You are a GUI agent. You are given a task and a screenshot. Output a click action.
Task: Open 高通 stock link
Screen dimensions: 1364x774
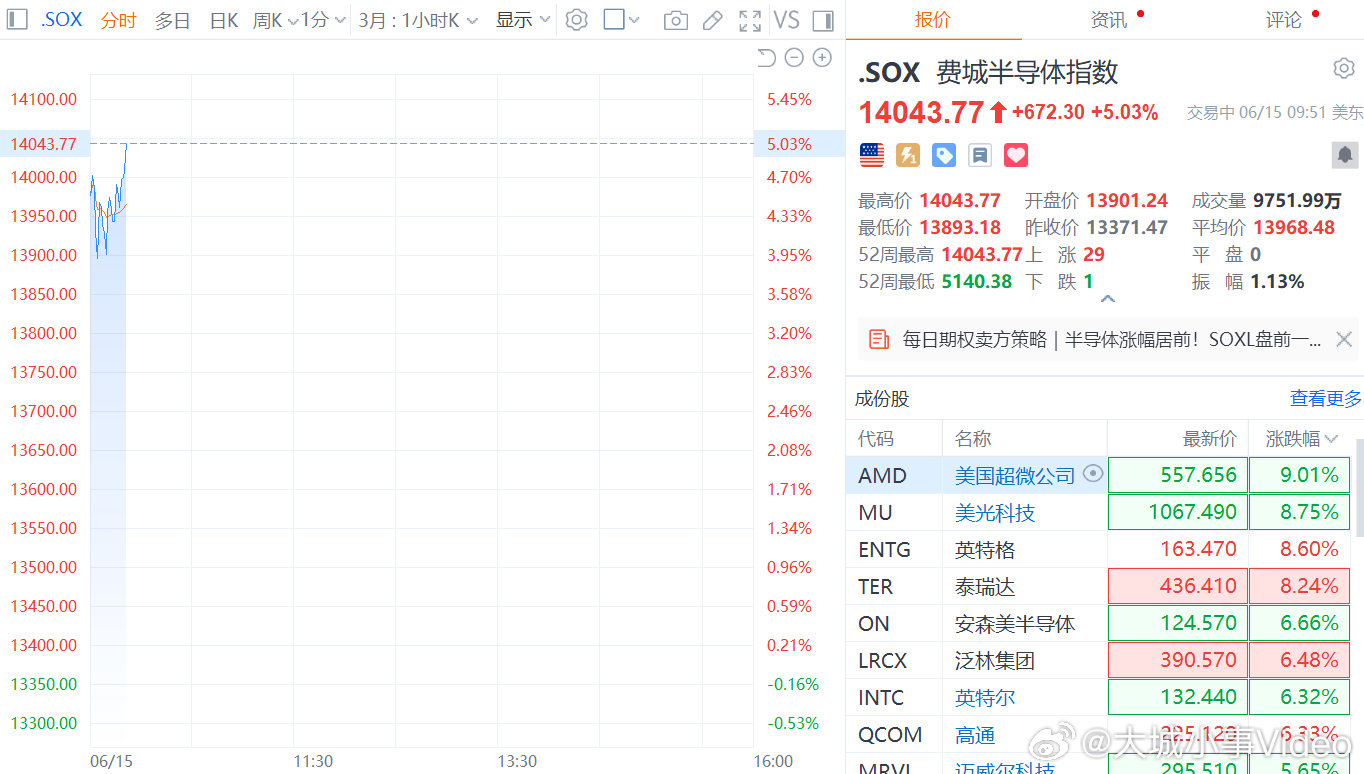click(975, 735)
